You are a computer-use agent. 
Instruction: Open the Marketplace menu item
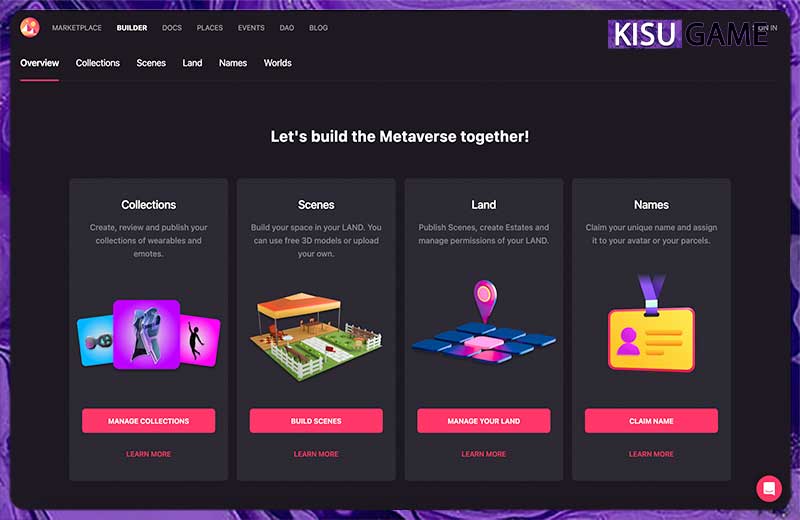point(77,28)
